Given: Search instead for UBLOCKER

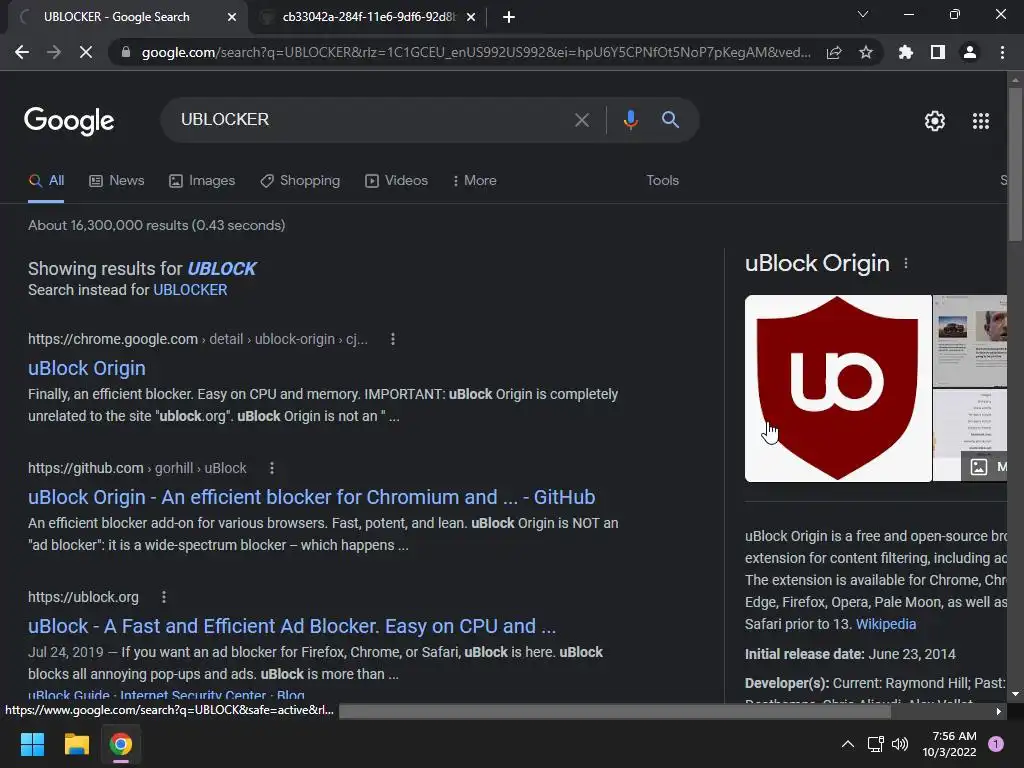Looking at the screenshot, I should point(190,290).
